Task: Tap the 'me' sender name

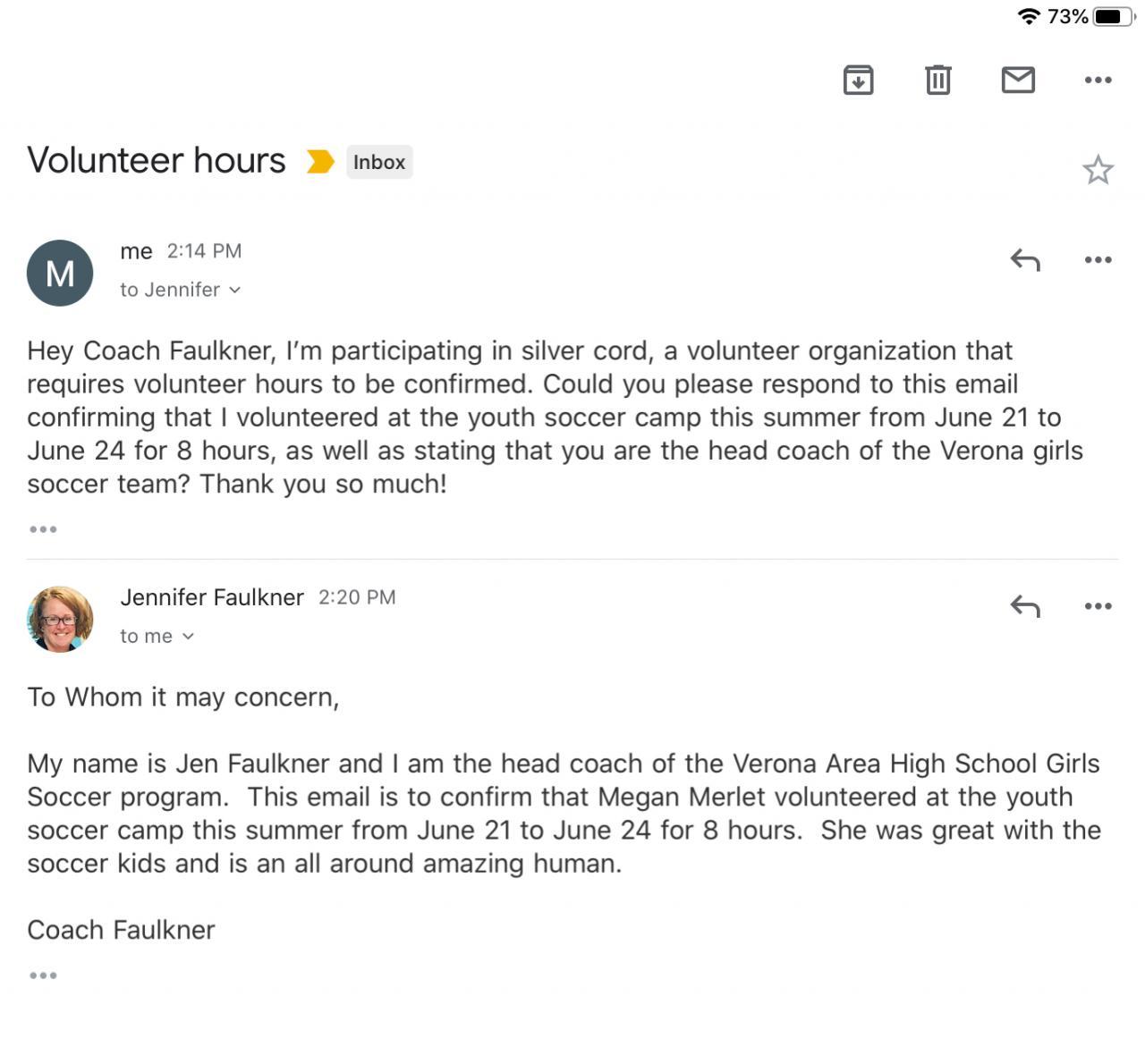Action: tap(136, 251)
